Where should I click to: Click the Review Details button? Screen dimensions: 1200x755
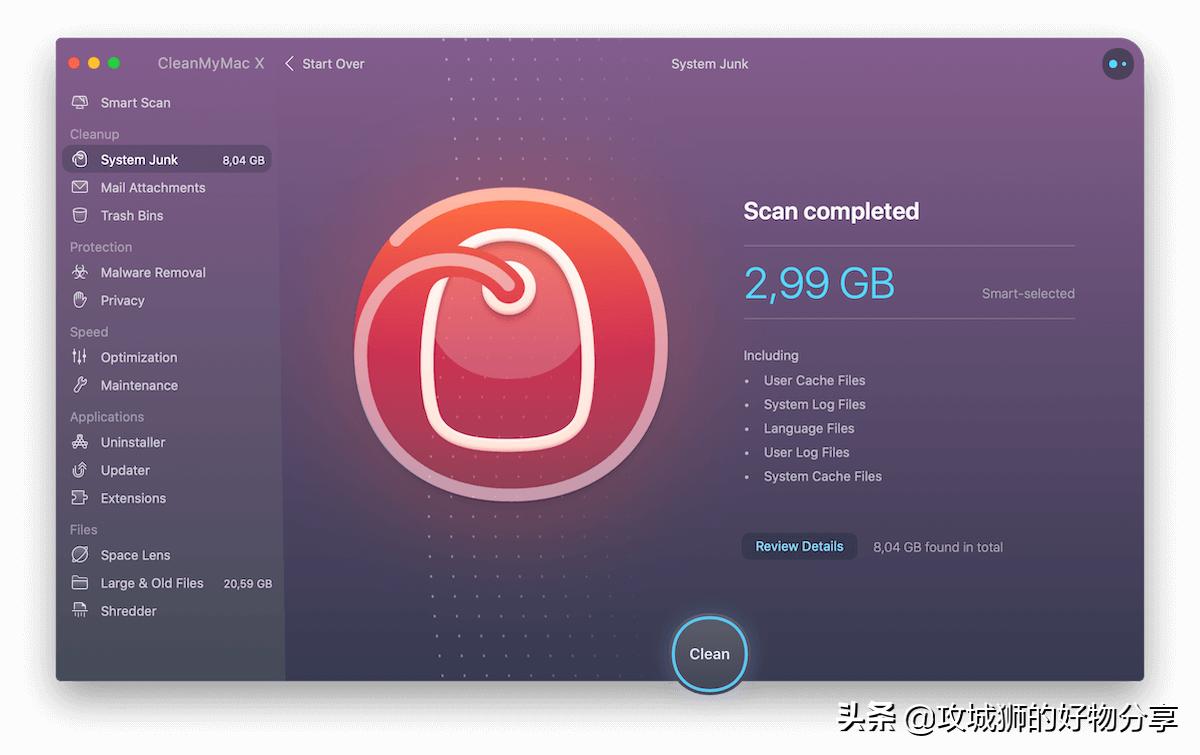(799, 547)
